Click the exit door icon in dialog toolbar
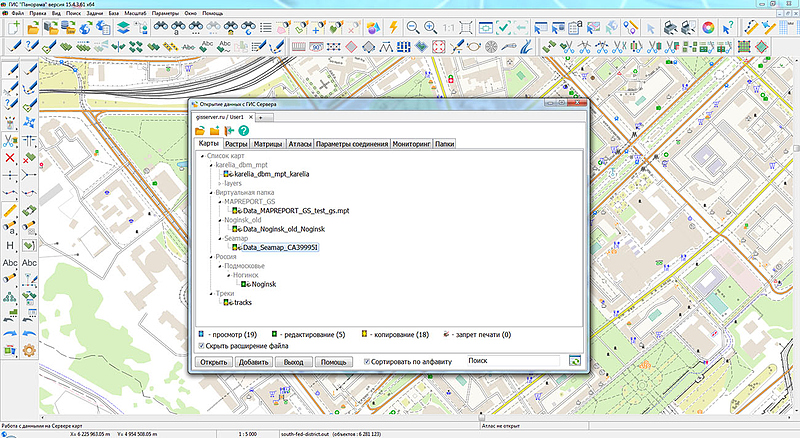Image resolution: width=800 pixels, height=438 pixels. (x=229, y=131)
